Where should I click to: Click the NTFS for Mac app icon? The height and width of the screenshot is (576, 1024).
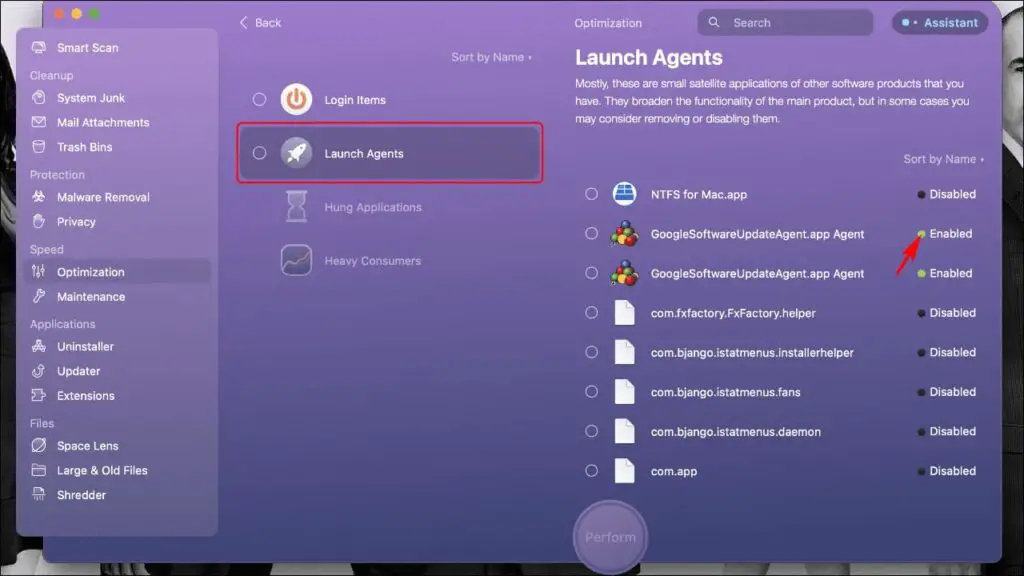click(x=624, y=194)
